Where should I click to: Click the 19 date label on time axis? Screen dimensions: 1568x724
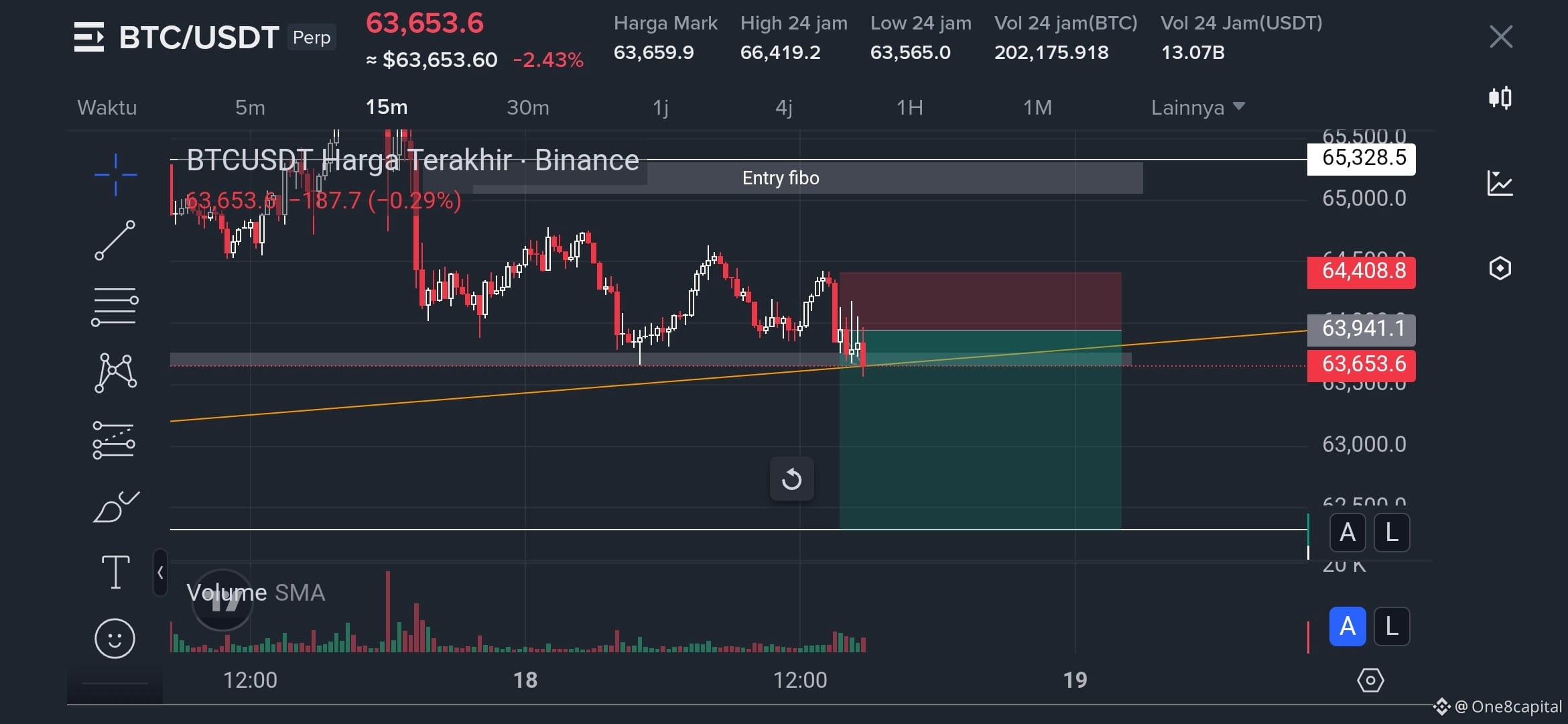coord(1075,680)
